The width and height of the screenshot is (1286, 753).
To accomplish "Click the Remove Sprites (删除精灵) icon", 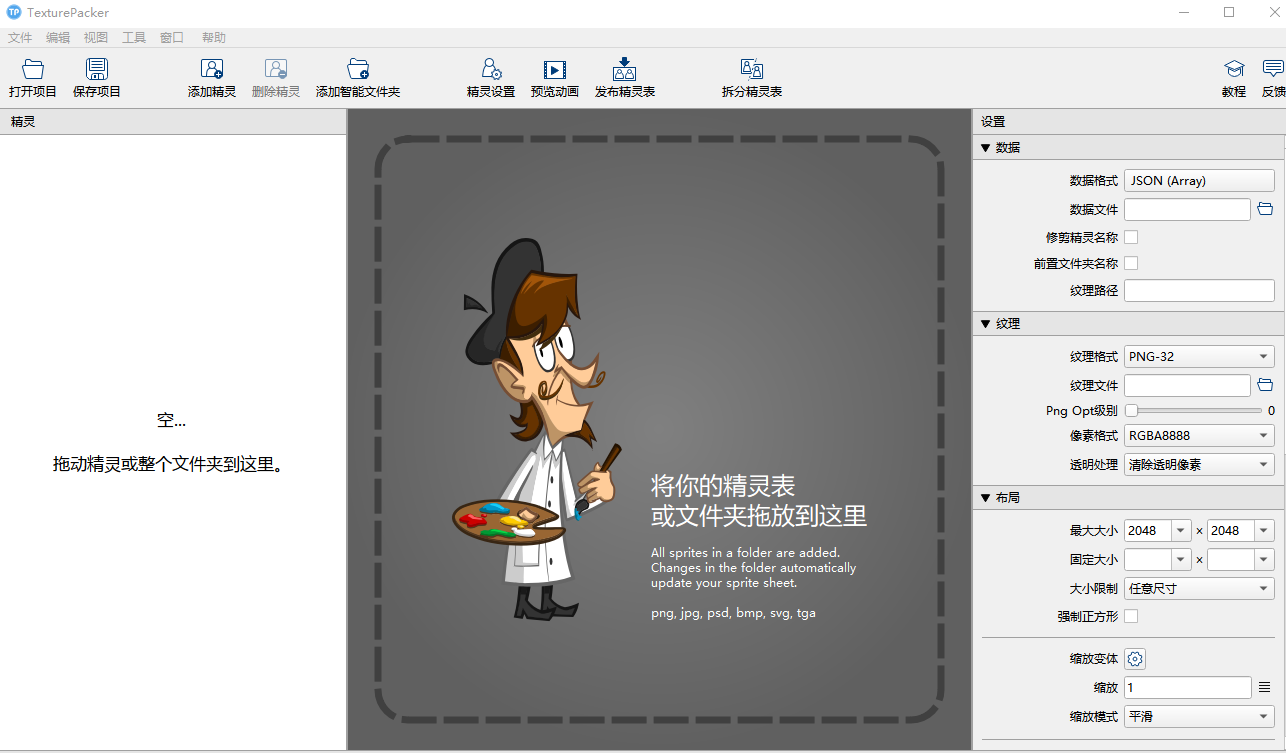I will point(276,69).
